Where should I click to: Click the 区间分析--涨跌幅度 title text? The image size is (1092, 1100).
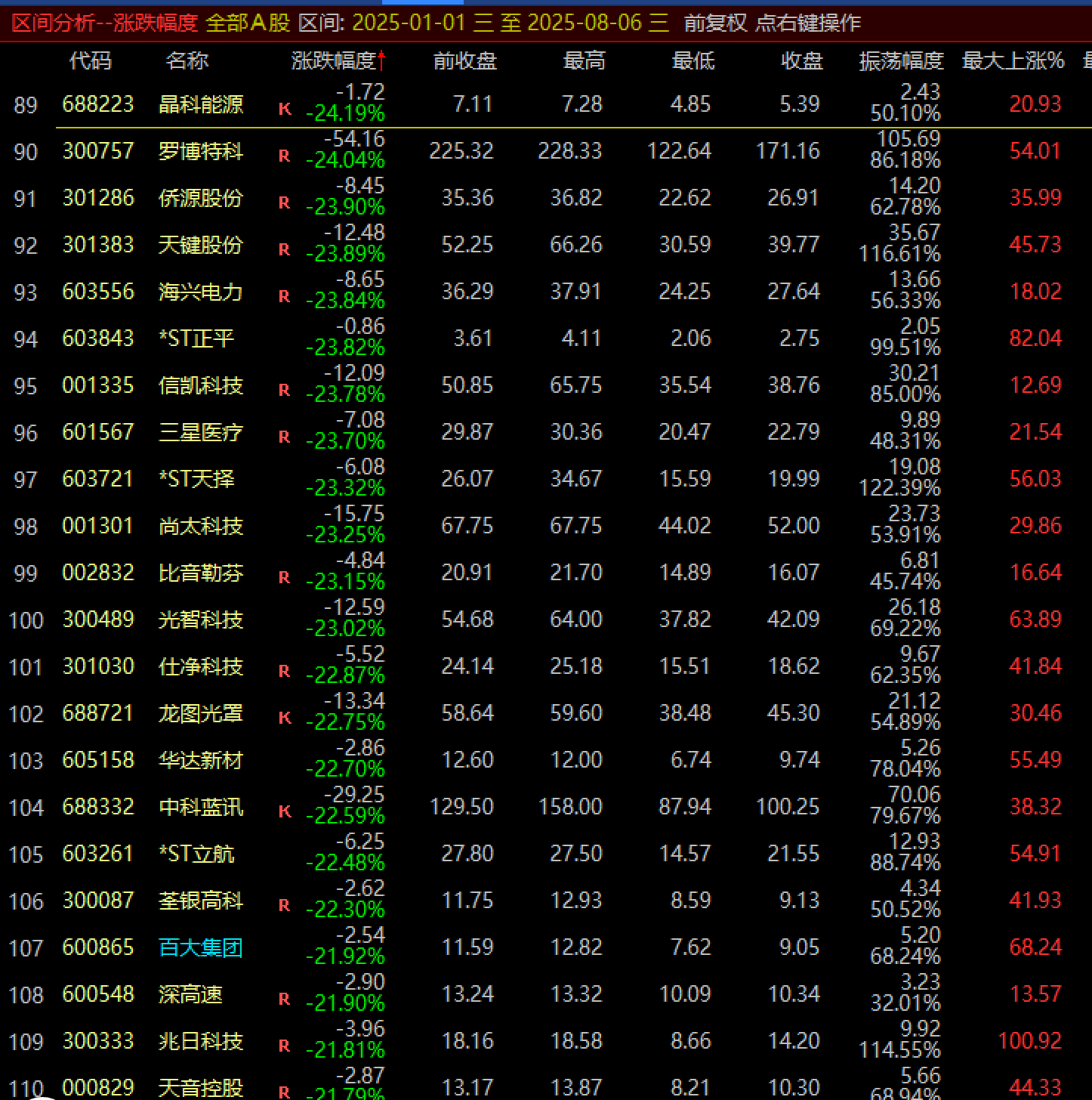[105, 23]
